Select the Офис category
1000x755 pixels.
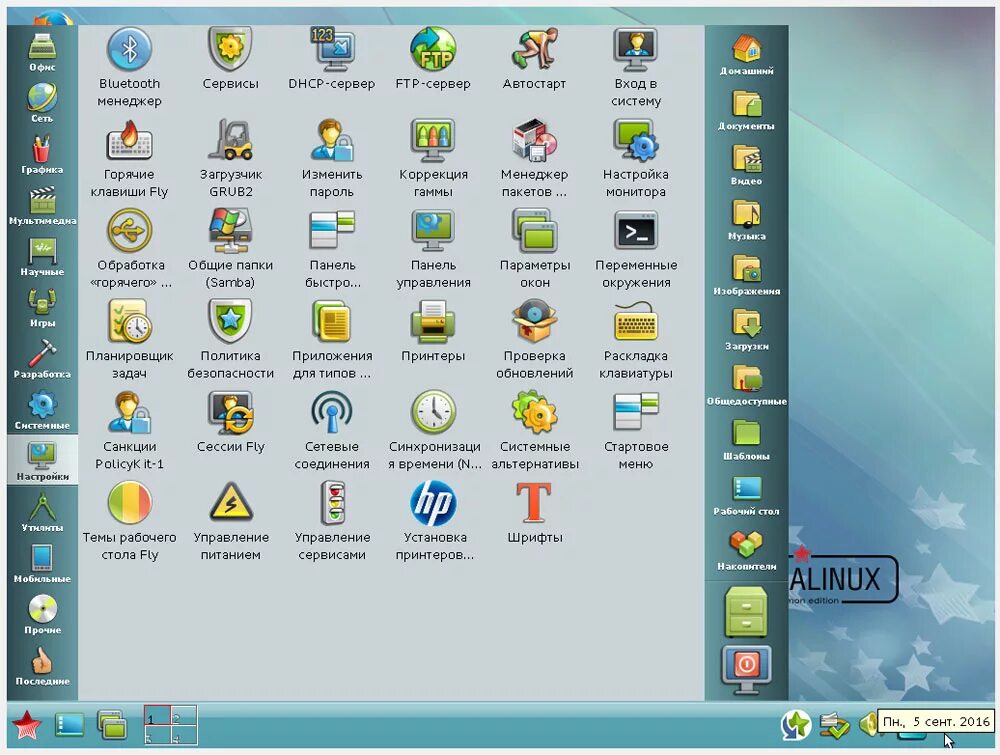point(42,52)
